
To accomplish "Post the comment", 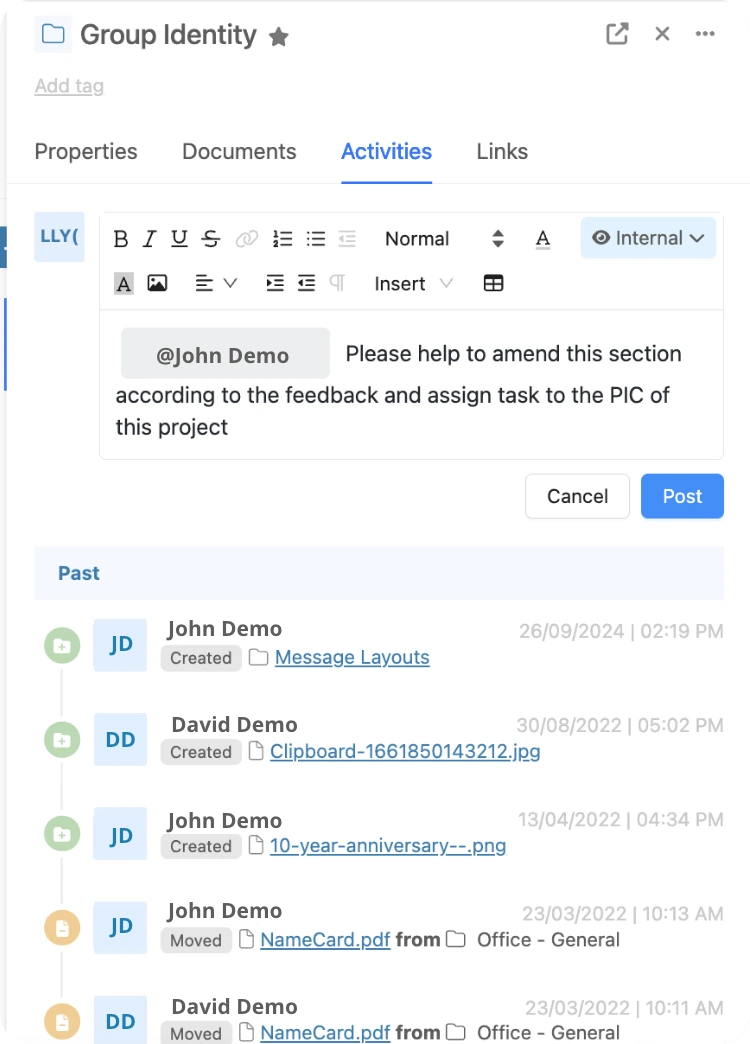I will point(682,496).
